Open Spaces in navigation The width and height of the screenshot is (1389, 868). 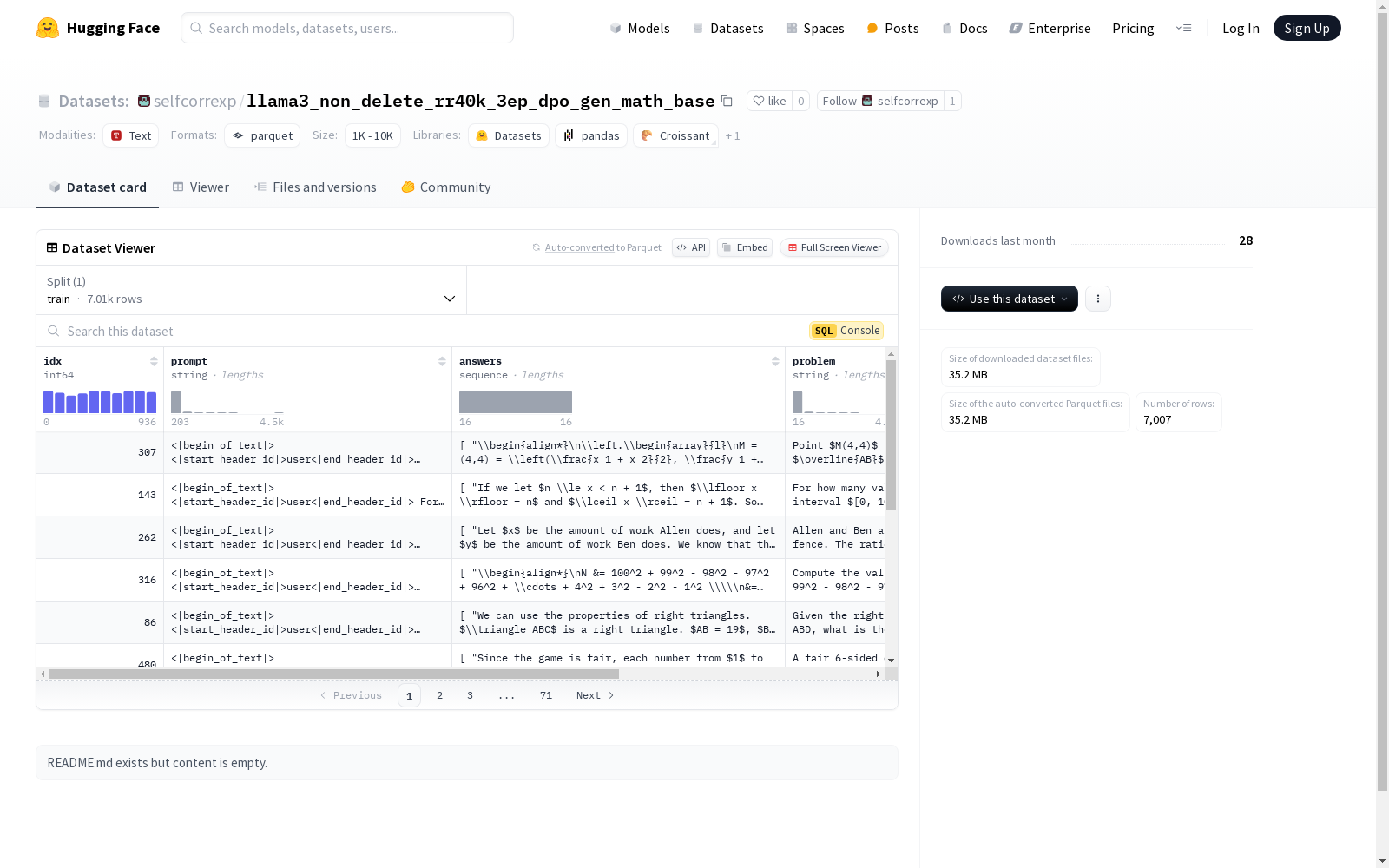click(814, 28)
